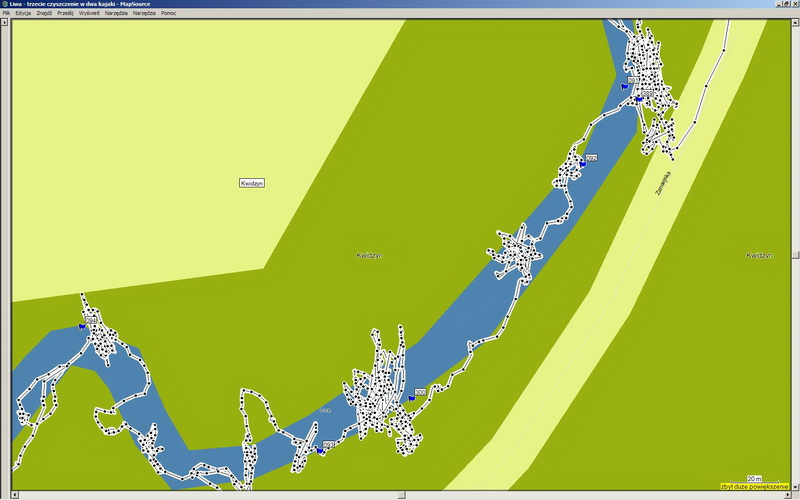
Task: Click the boxed Kwidzyn map label
Action: coord(252,183)
